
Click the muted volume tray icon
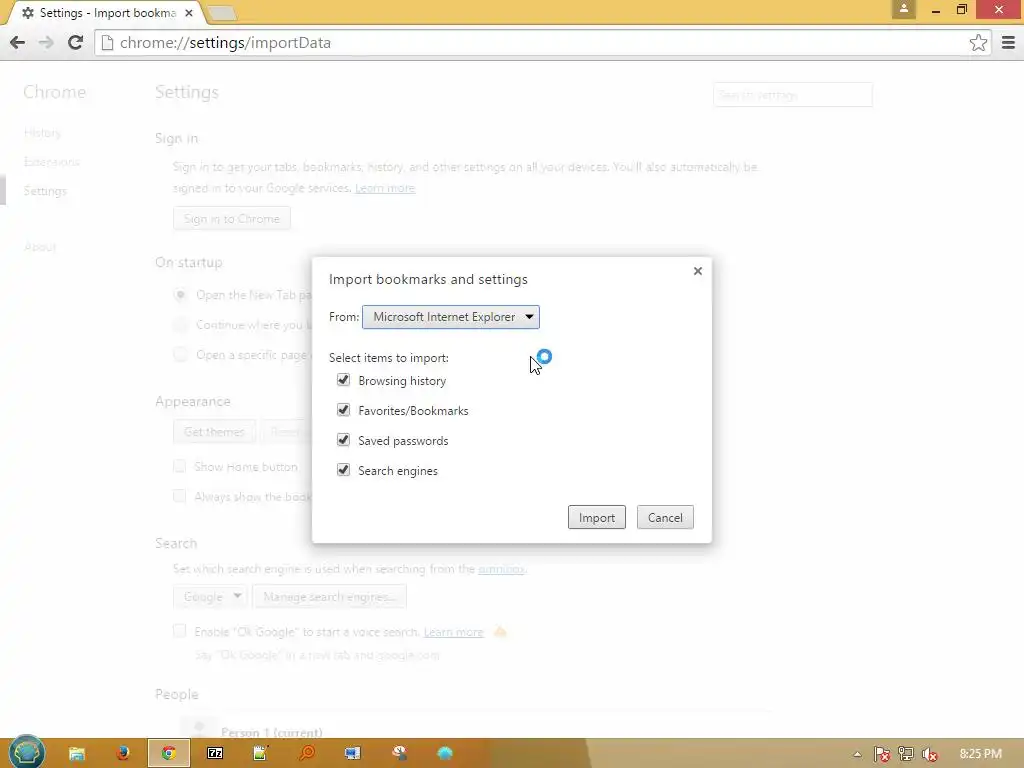[x=929, y=754]
